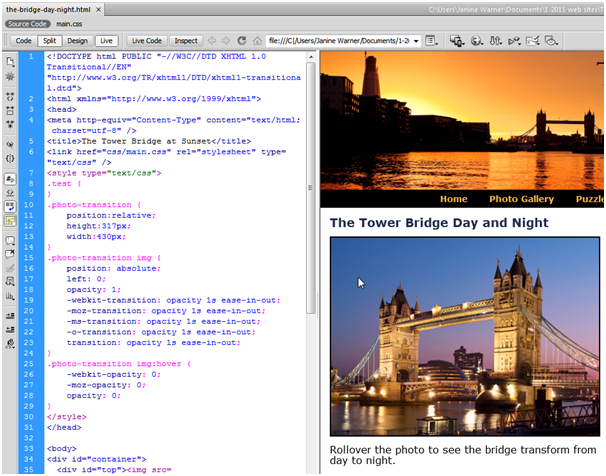Click the browser back arrow

click(211, 41)
